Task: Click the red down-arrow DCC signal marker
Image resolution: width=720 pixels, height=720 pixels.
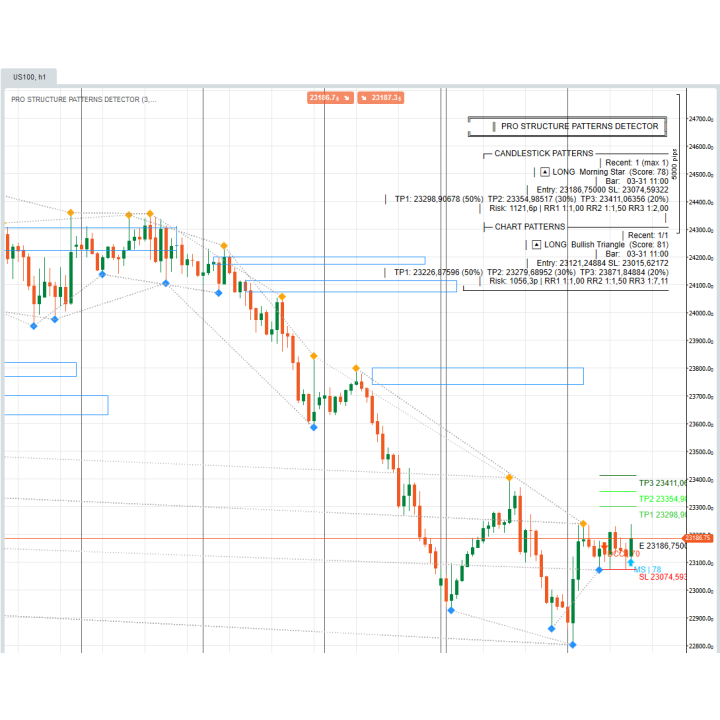Action: click(605, 546)
